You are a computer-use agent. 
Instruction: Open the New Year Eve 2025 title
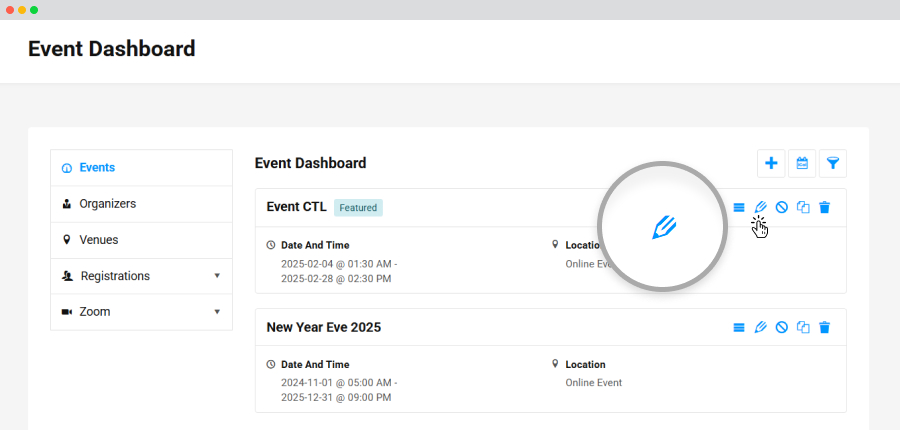click(x=324, y=327)
